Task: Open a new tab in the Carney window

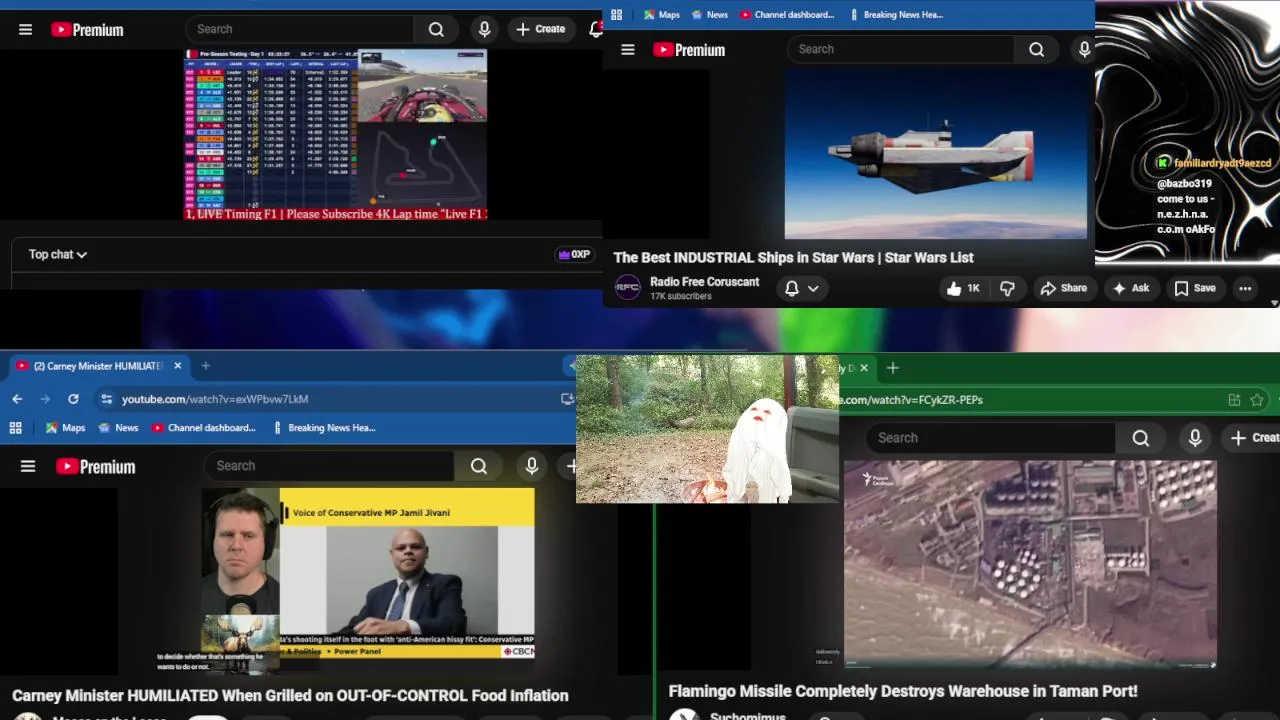Action: pyautogui.click(x=206, y=366)
